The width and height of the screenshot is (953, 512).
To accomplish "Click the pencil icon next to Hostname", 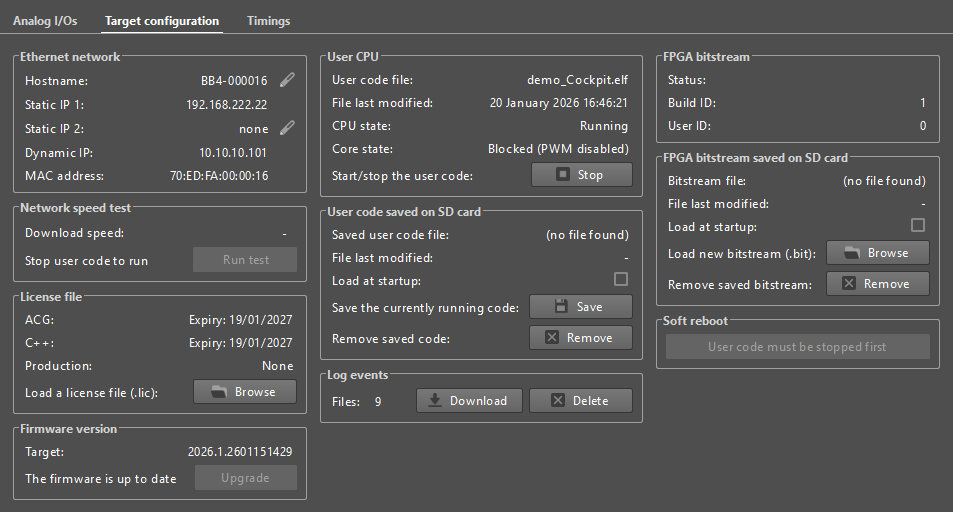I will [x=287, y=80].
